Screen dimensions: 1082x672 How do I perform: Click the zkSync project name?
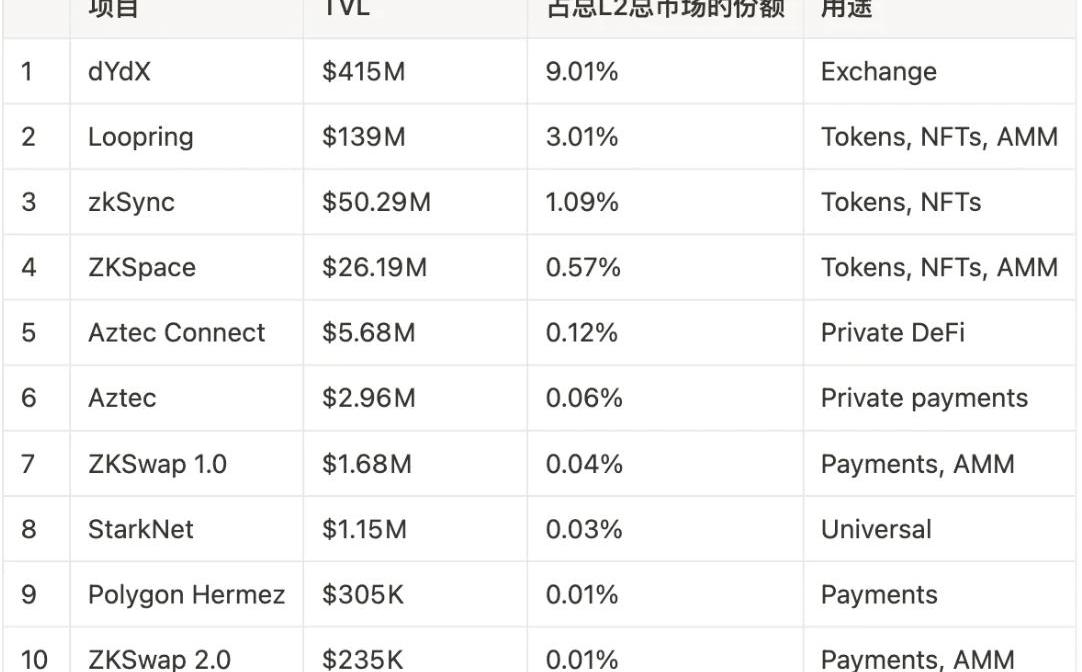[131, 202]
